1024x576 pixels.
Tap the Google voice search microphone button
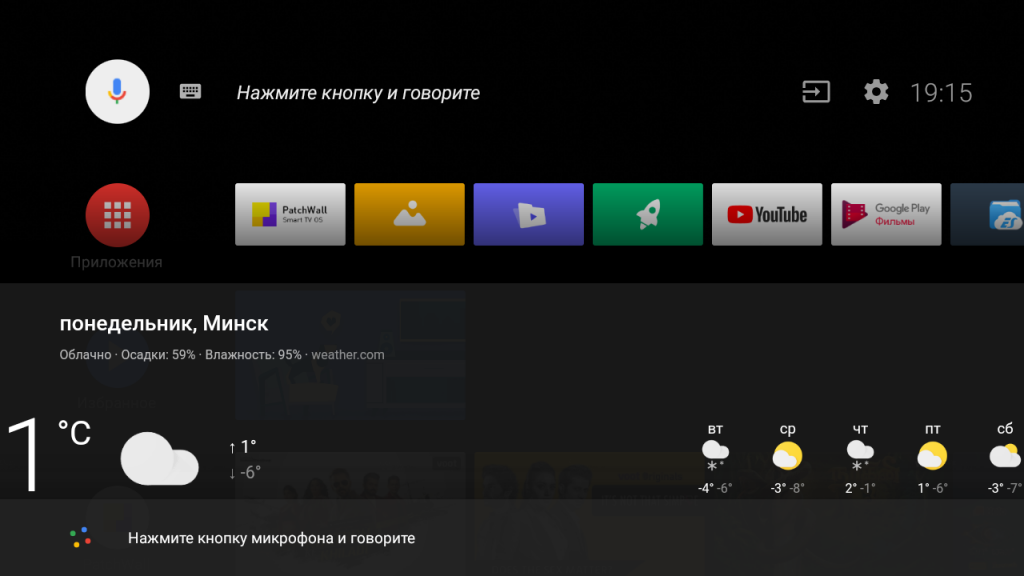(118, 92)
